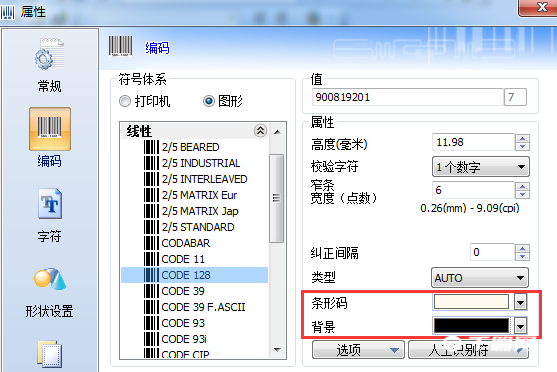Click the 值 field containing 900819201
The width and height of the screenshot is (557, 372).
click(x=407, y=97)
